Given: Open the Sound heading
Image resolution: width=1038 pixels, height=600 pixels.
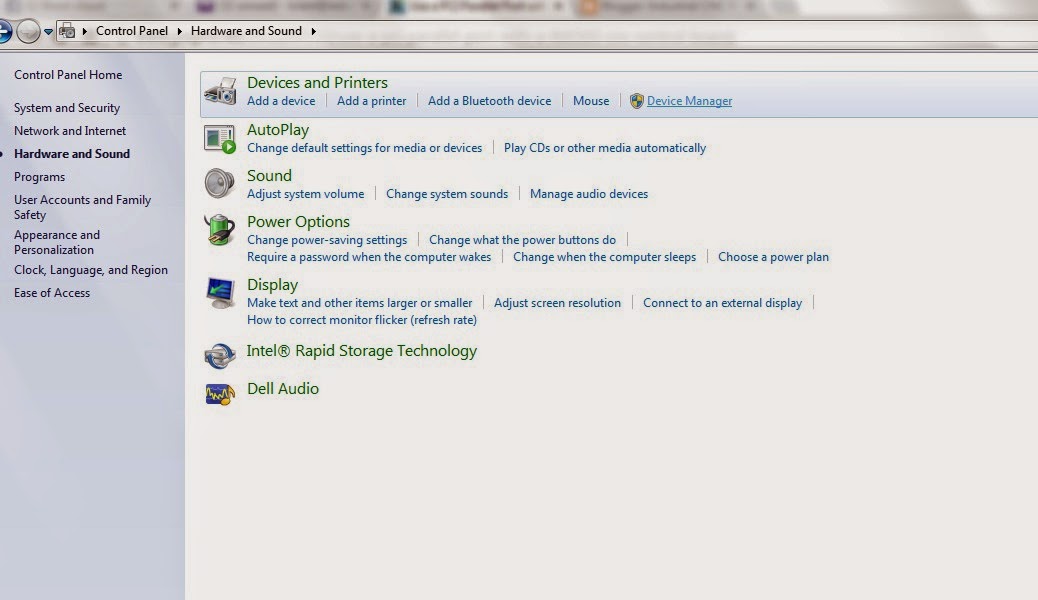Looking at the screenshot, I should (x=269, y=175).
